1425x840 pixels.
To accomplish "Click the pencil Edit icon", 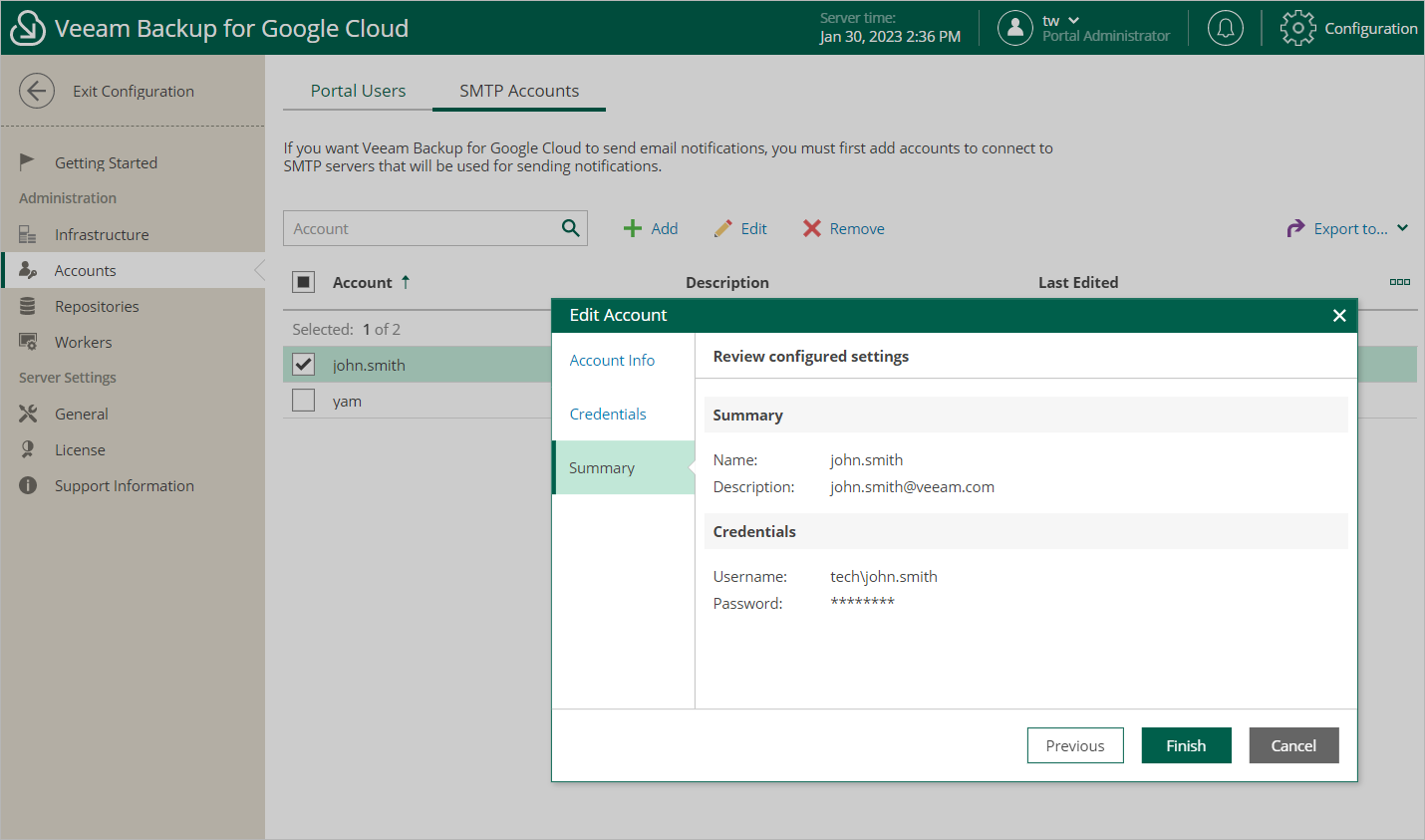I will coord(723,228).
